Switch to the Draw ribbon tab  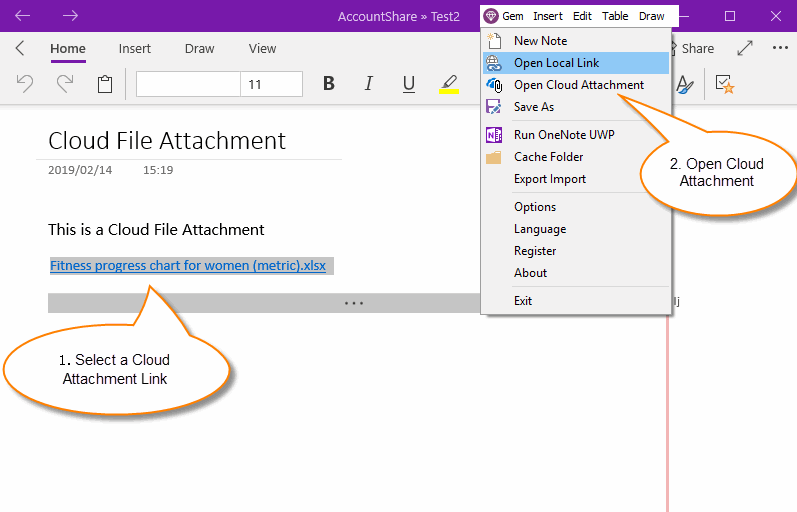(x=199, y=48)
